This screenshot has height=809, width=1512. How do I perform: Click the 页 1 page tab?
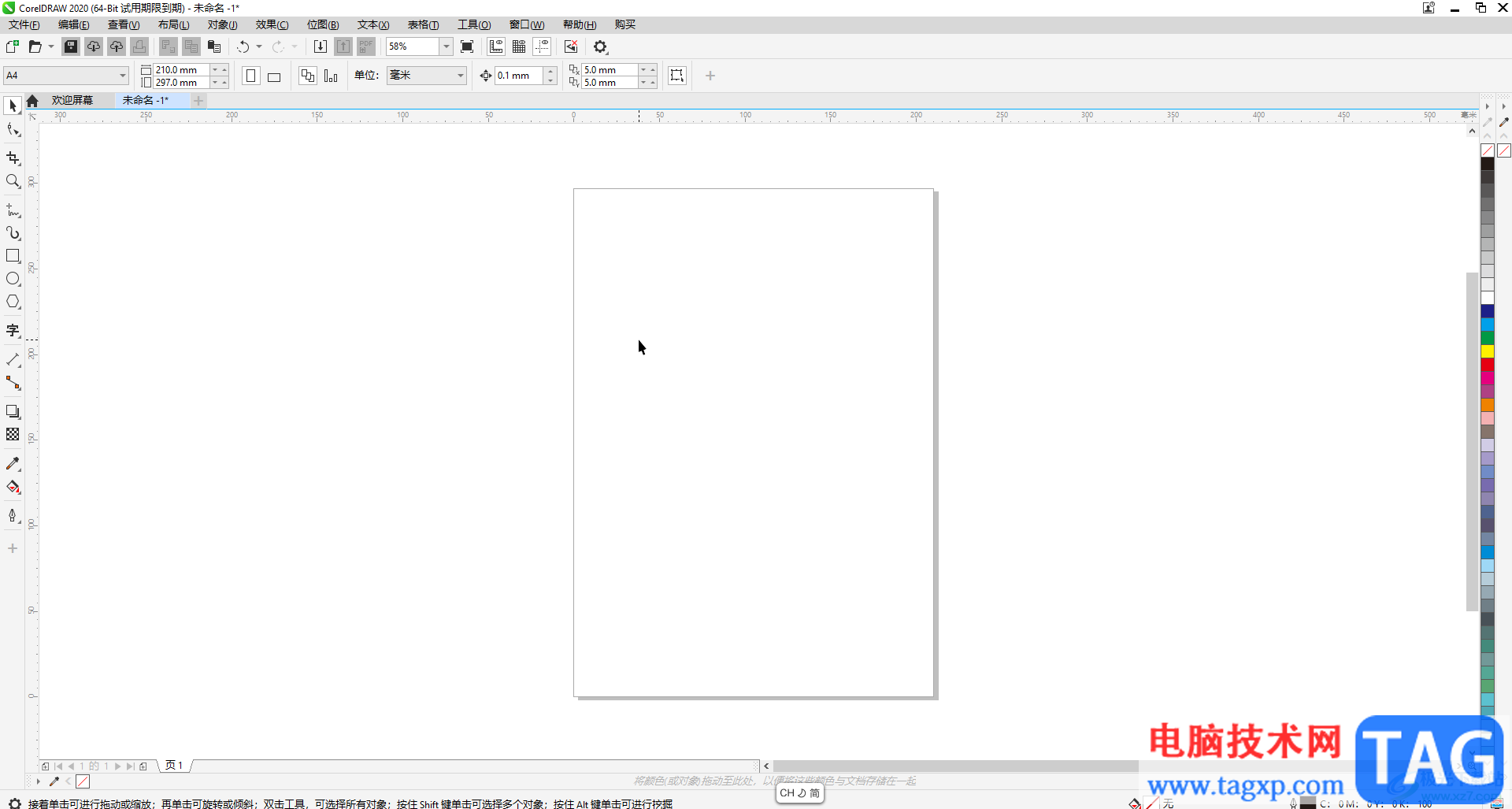point(174,765)
